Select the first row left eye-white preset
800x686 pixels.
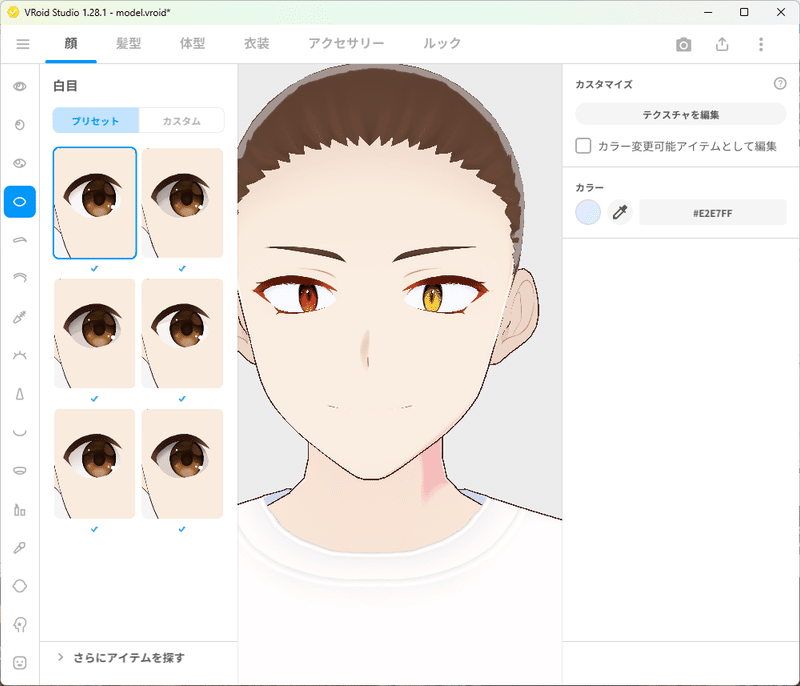click(x=95, y=203)
